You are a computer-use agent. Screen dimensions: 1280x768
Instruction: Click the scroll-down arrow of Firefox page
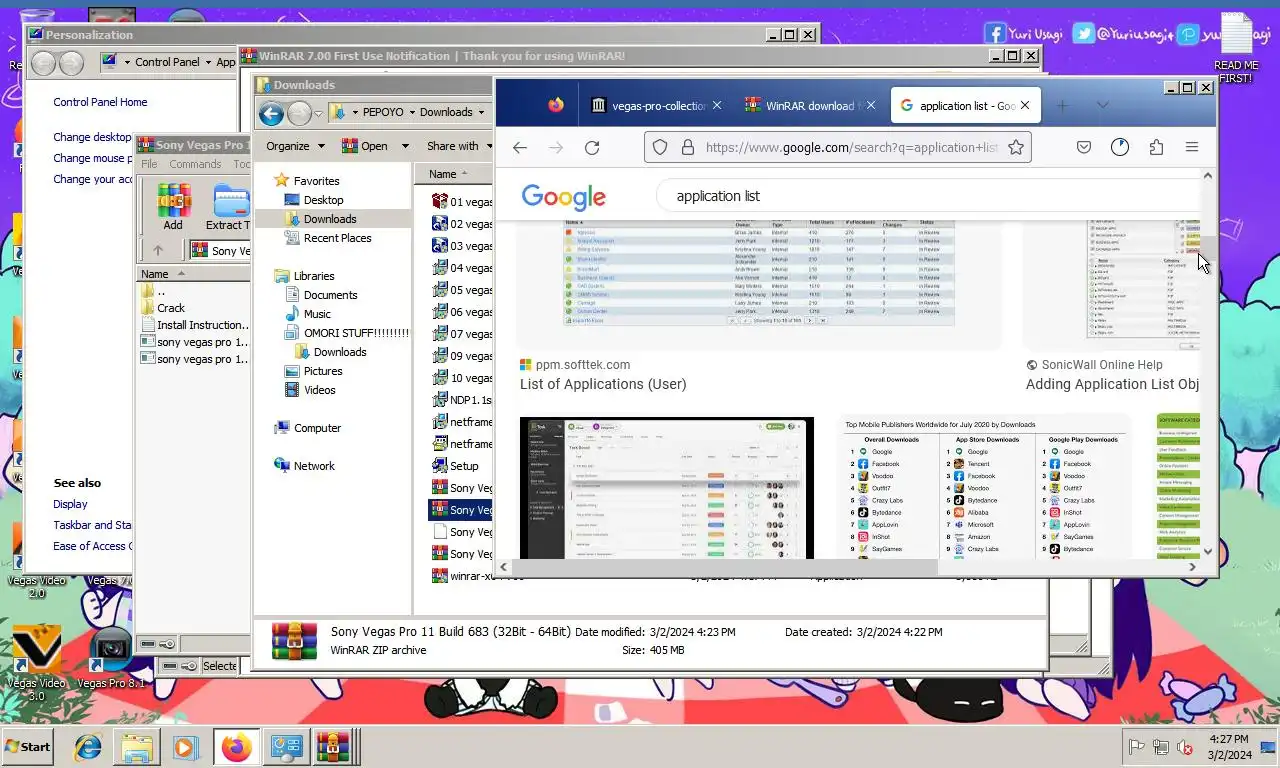tap(1207, 551)
